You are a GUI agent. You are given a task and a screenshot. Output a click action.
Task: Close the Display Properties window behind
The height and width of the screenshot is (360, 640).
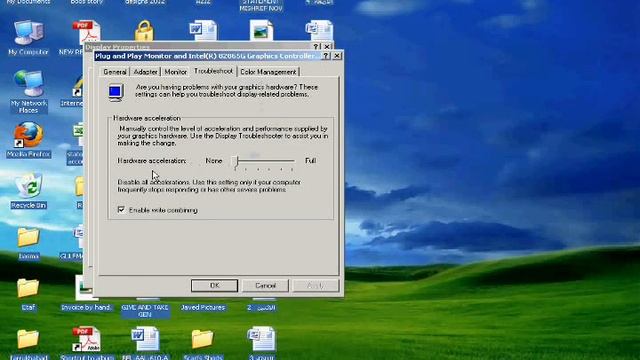click(327, 47)
